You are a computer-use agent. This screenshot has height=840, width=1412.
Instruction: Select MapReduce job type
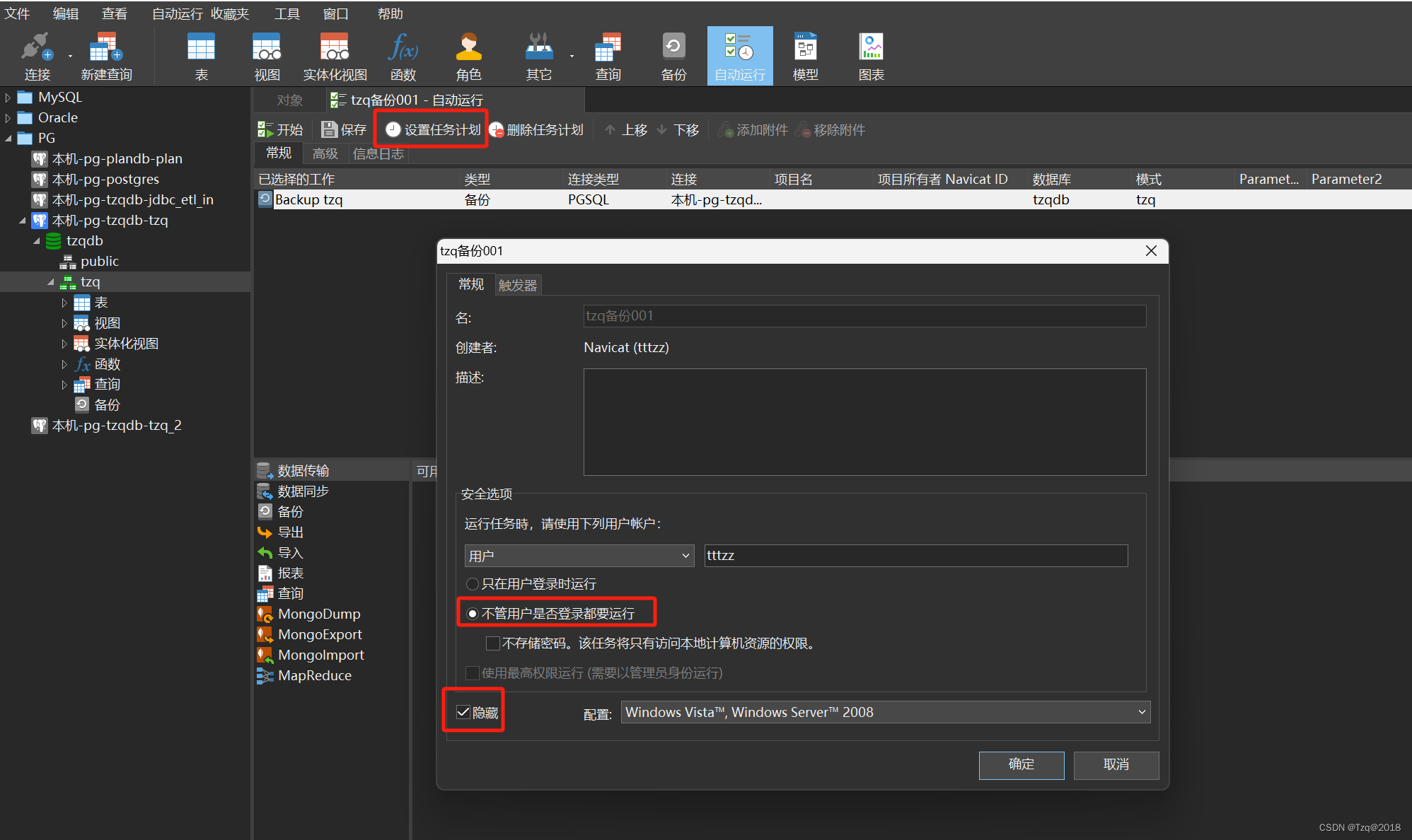314,676
